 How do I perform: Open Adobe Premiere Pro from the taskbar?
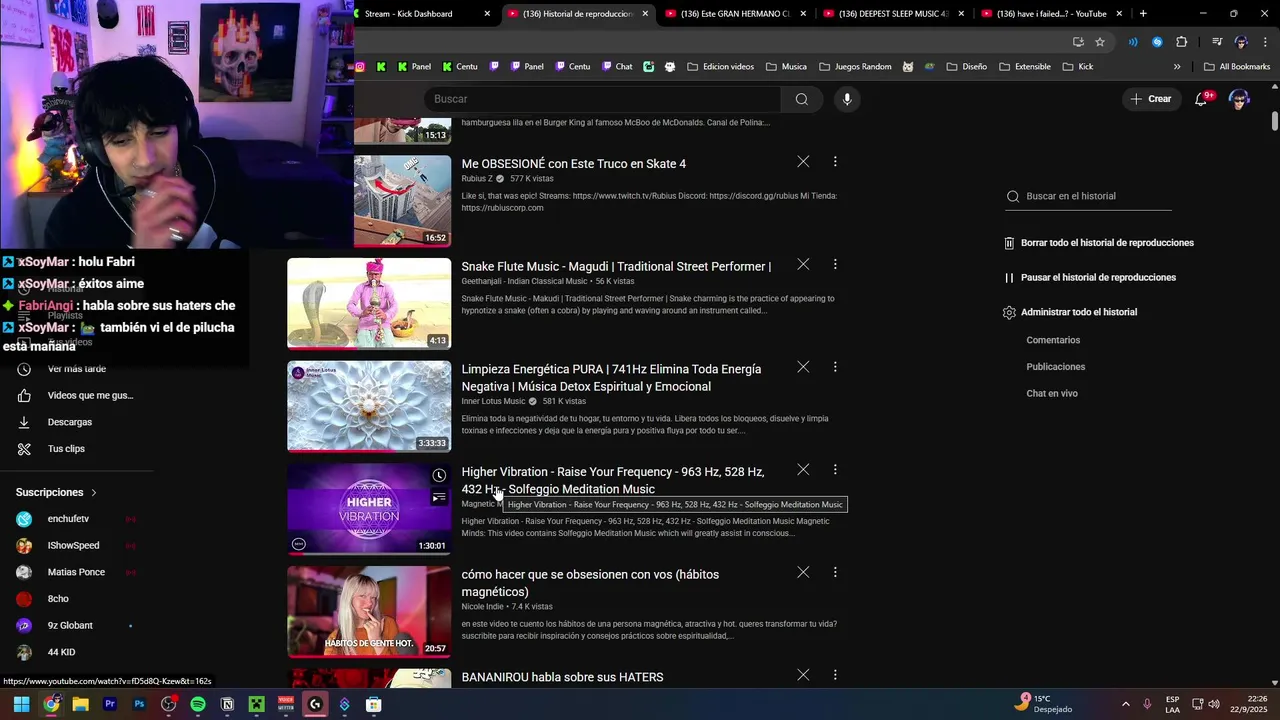pyautogui.click(x=110, y=704)
